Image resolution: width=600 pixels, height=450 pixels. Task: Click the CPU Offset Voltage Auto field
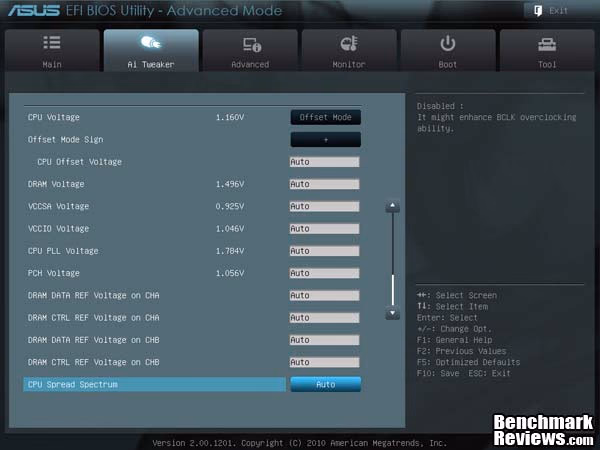coord(324,162)
